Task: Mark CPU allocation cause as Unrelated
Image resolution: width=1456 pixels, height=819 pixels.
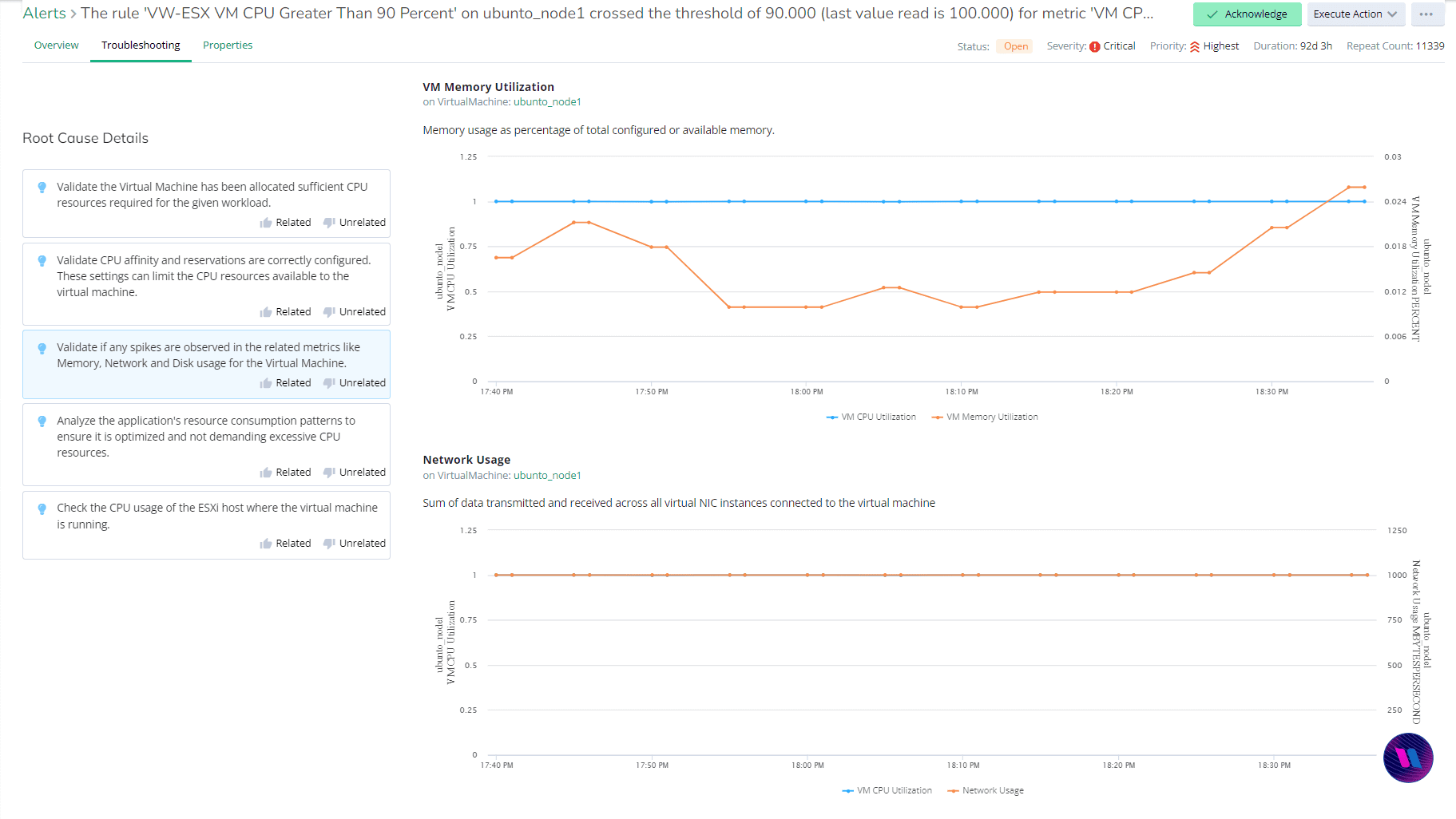Action: pyautogui.click(x=355, y=223)
